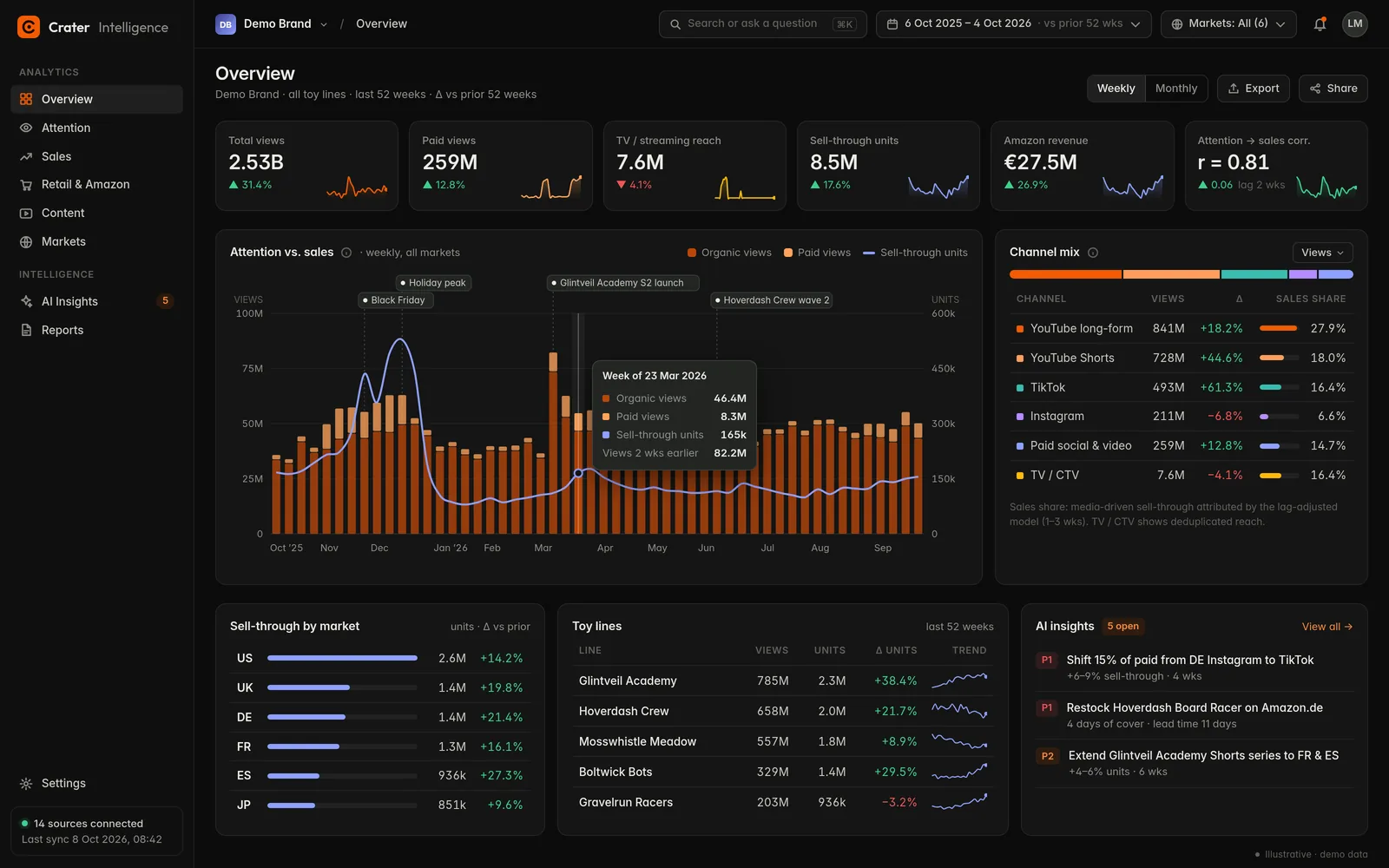Toggle Organic views legend series
The height and width of the screenshot is (868, 1389).
coord(729,253)
